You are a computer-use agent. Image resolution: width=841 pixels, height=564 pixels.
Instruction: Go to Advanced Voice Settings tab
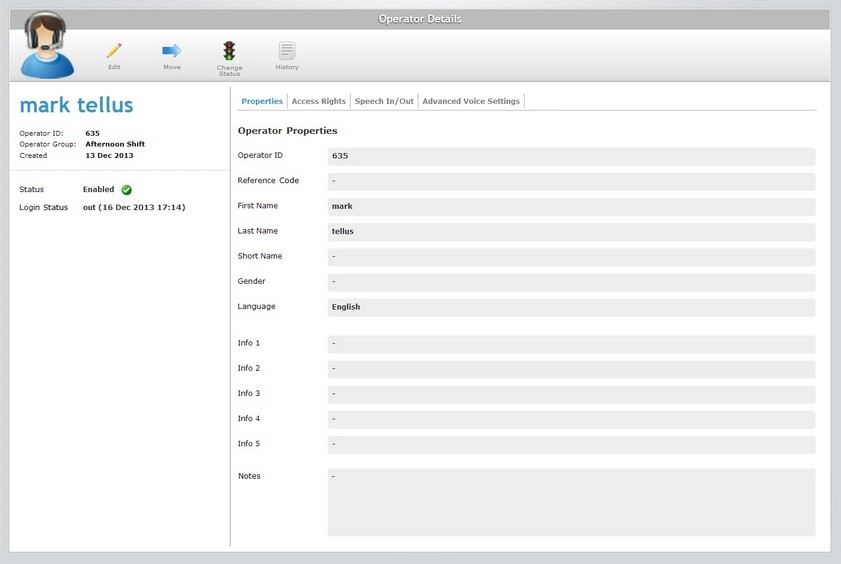pyautogui.click(x=471, y=101)
